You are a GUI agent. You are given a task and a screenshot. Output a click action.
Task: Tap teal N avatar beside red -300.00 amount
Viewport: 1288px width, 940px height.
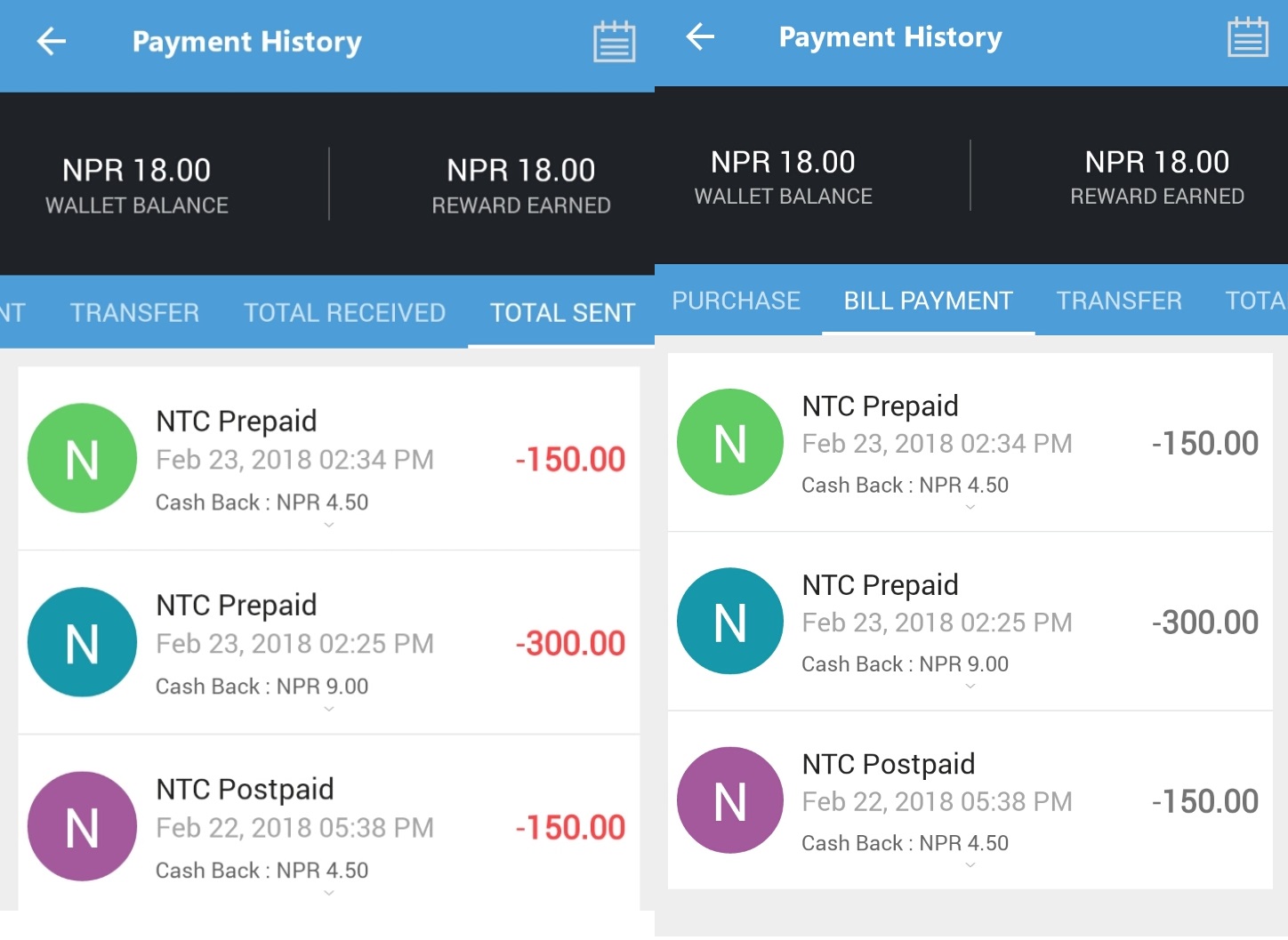click(82, 642)
